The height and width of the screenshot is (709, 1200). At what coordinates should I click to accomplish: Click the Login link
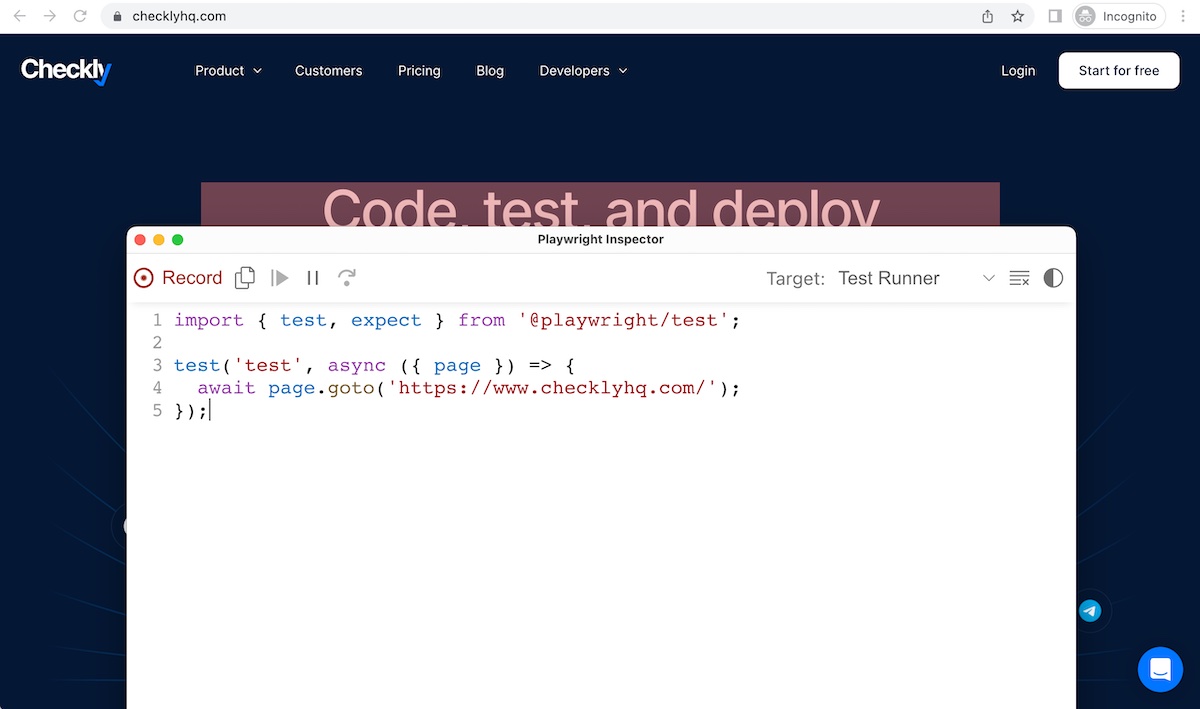click(1018, 71)
